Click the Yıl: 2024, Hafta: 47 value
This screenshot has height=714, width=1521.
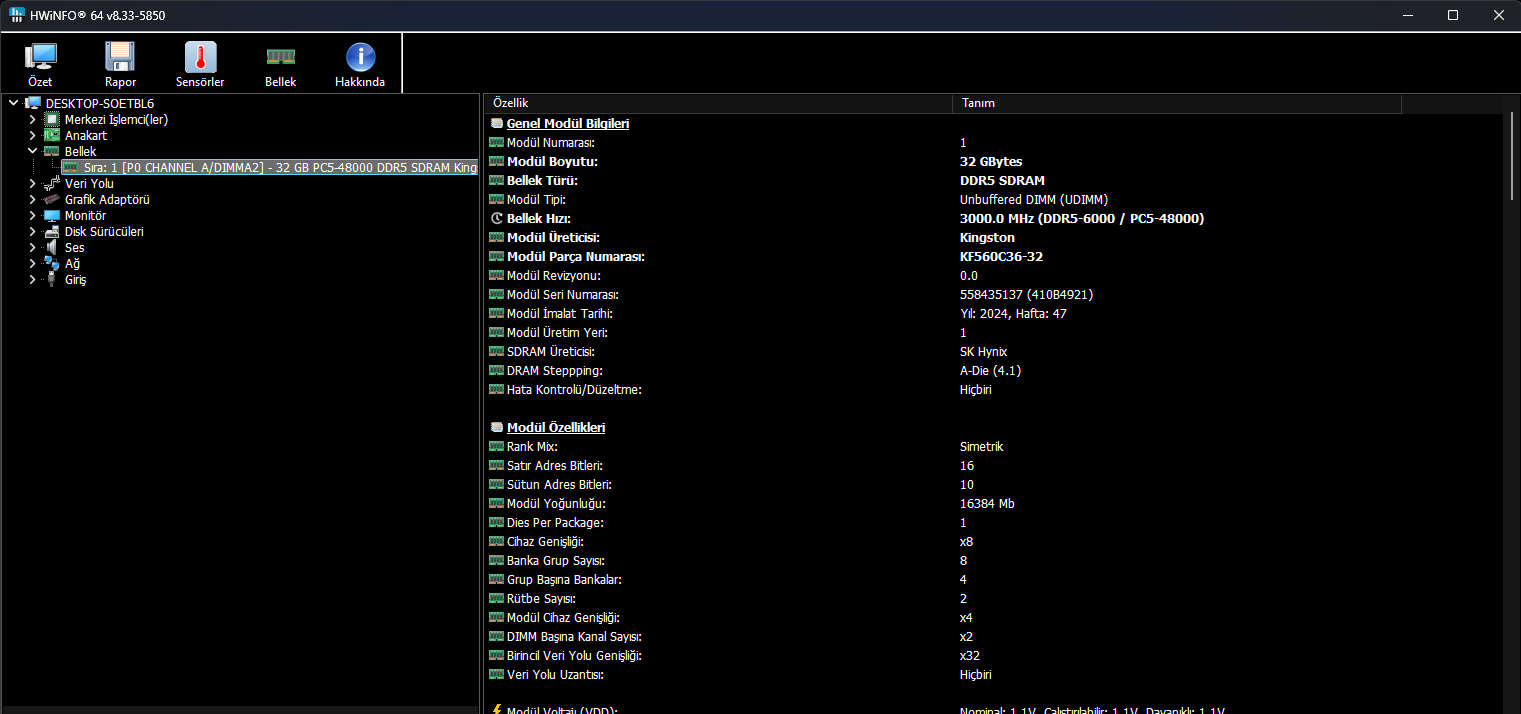(x=1013, y=313)
